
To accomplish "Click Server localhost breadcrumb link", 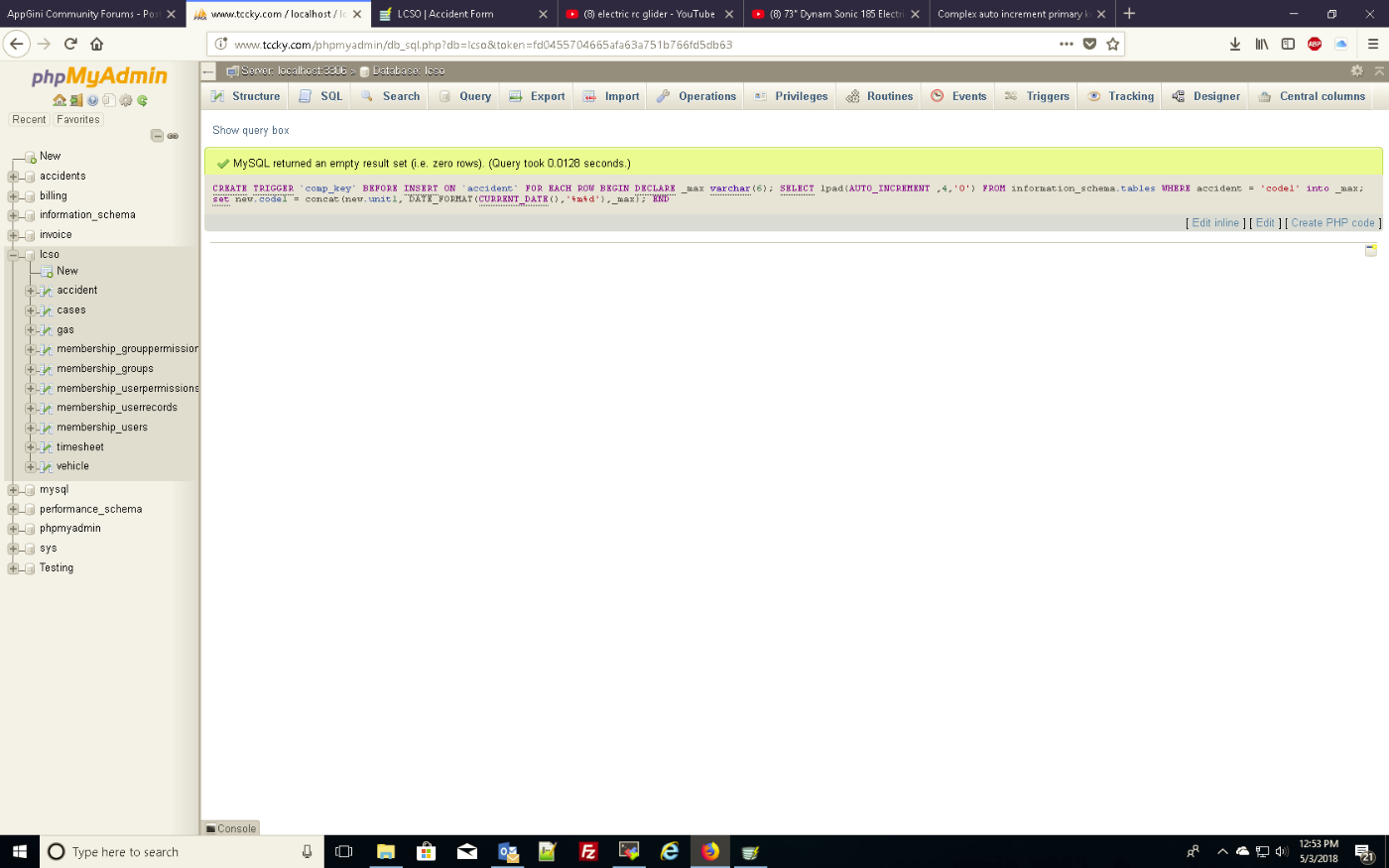I will point(294,70).
